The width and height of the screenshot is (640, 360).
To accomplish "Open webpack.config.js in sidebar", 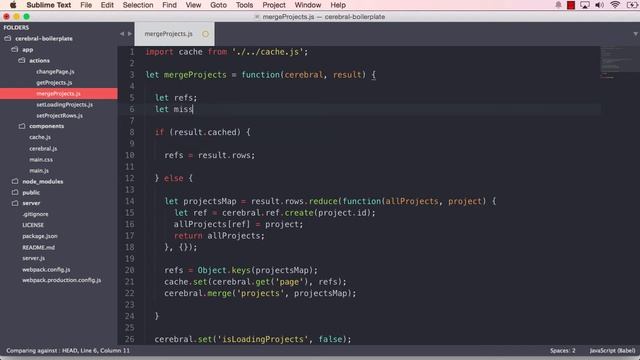I will (x=46, y=269).
